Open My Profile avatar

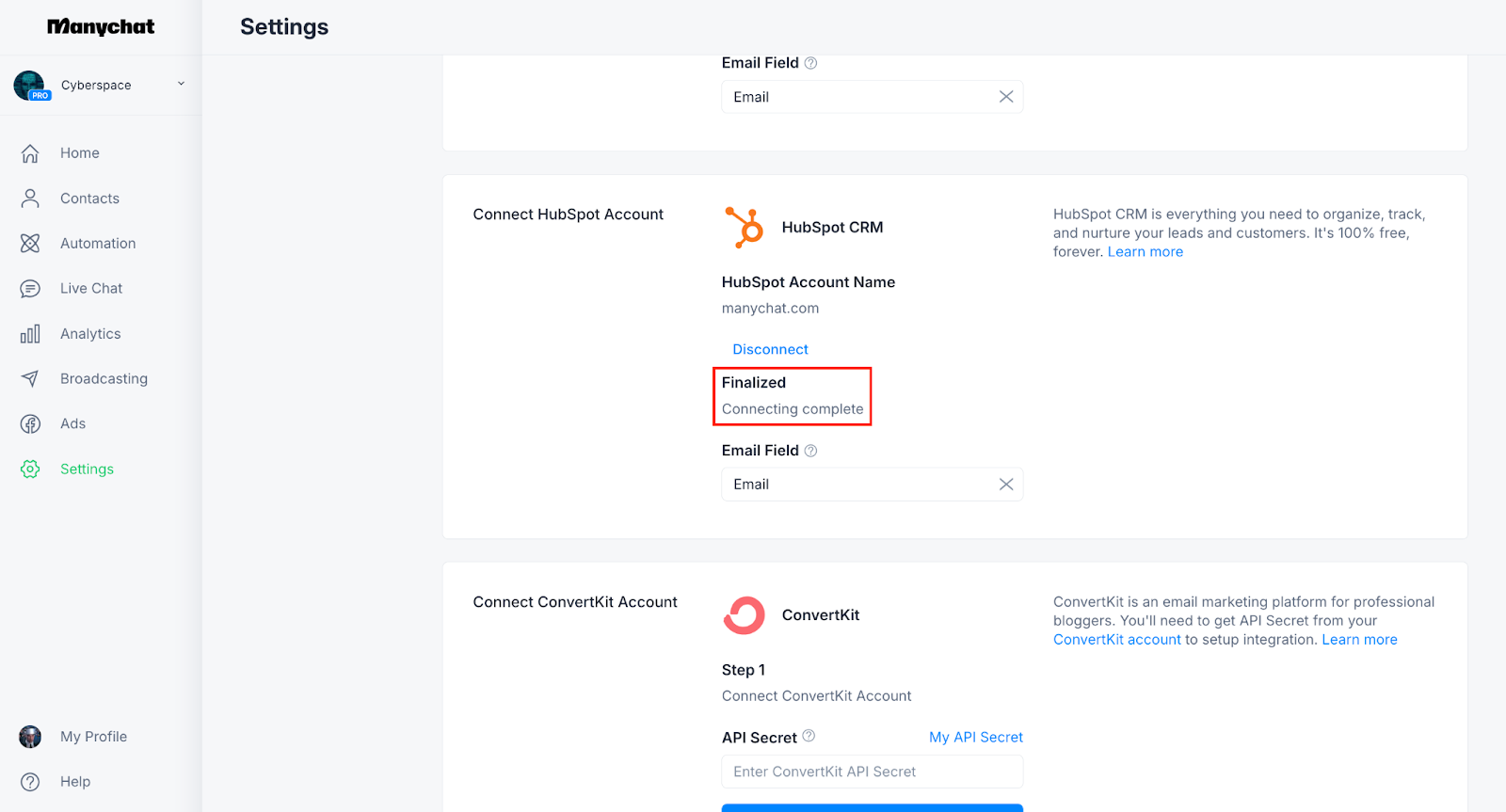[30, 737]
